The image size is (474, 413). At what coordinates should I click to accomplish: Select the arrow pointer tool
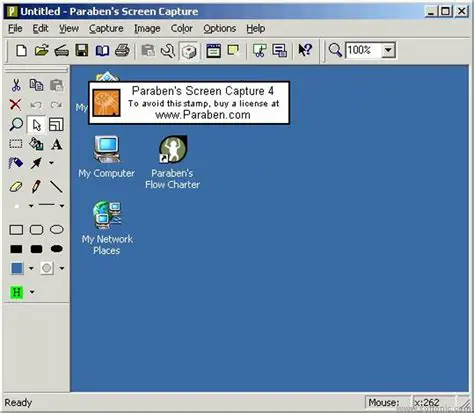[36, 125]
